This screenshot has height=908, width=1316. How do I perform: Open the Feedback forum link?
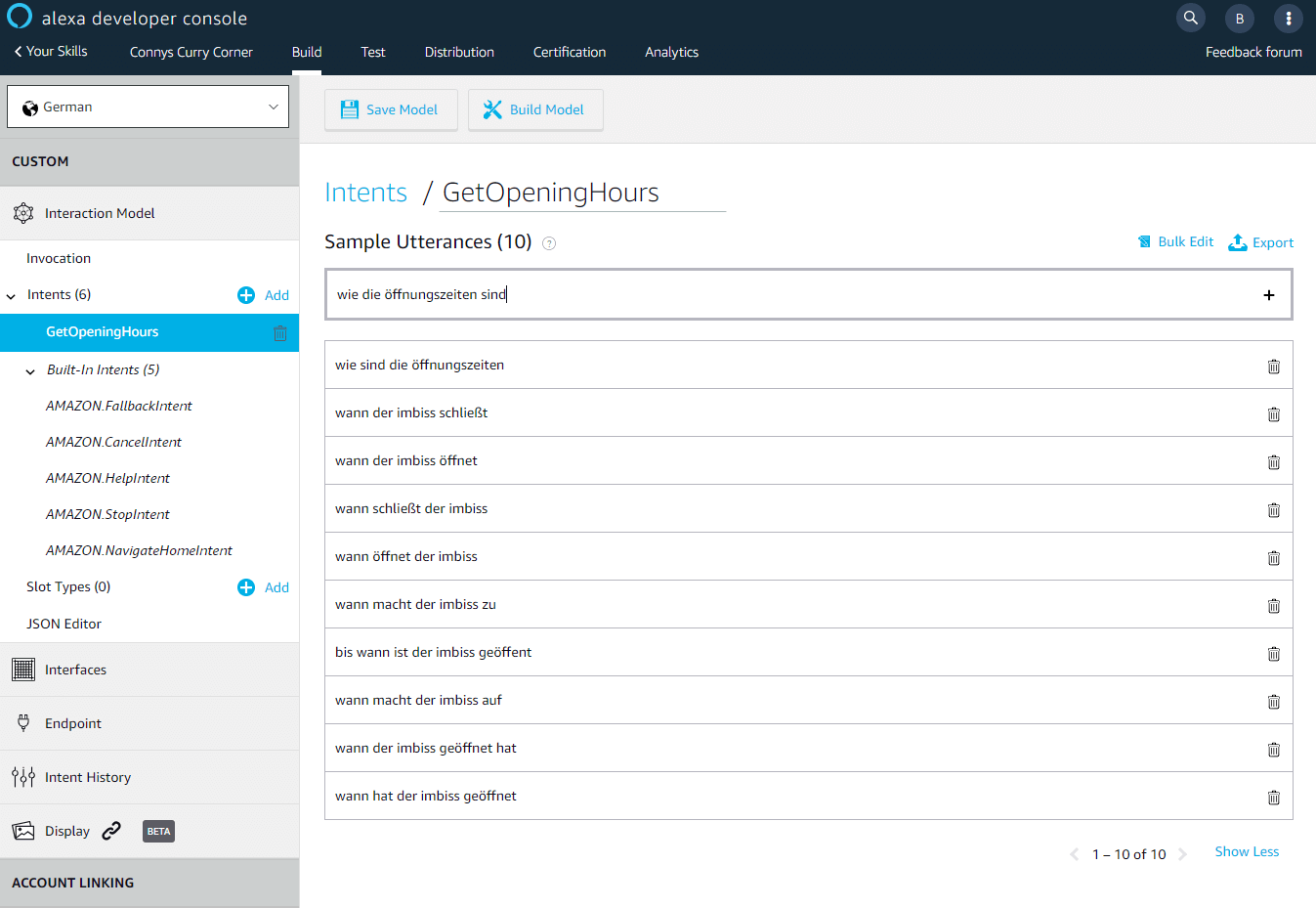click(x=1253, y=52)
